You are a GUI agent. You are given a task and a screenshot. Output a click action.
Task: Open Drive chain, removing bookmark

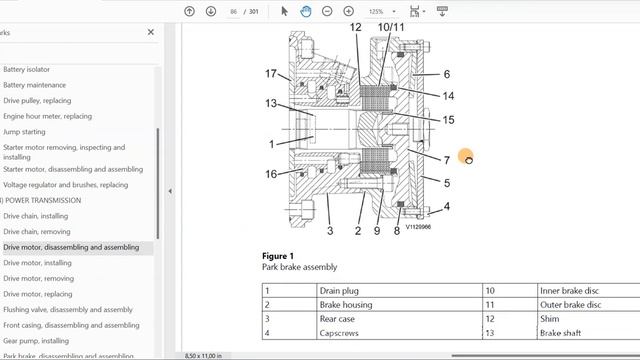(x=37, y=231)
